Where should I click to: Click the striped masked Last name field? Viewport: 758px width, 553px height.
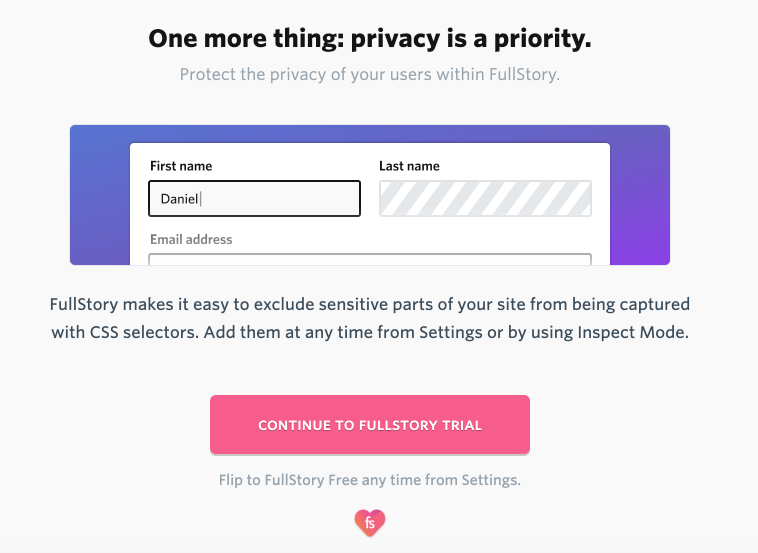[485, 198]
